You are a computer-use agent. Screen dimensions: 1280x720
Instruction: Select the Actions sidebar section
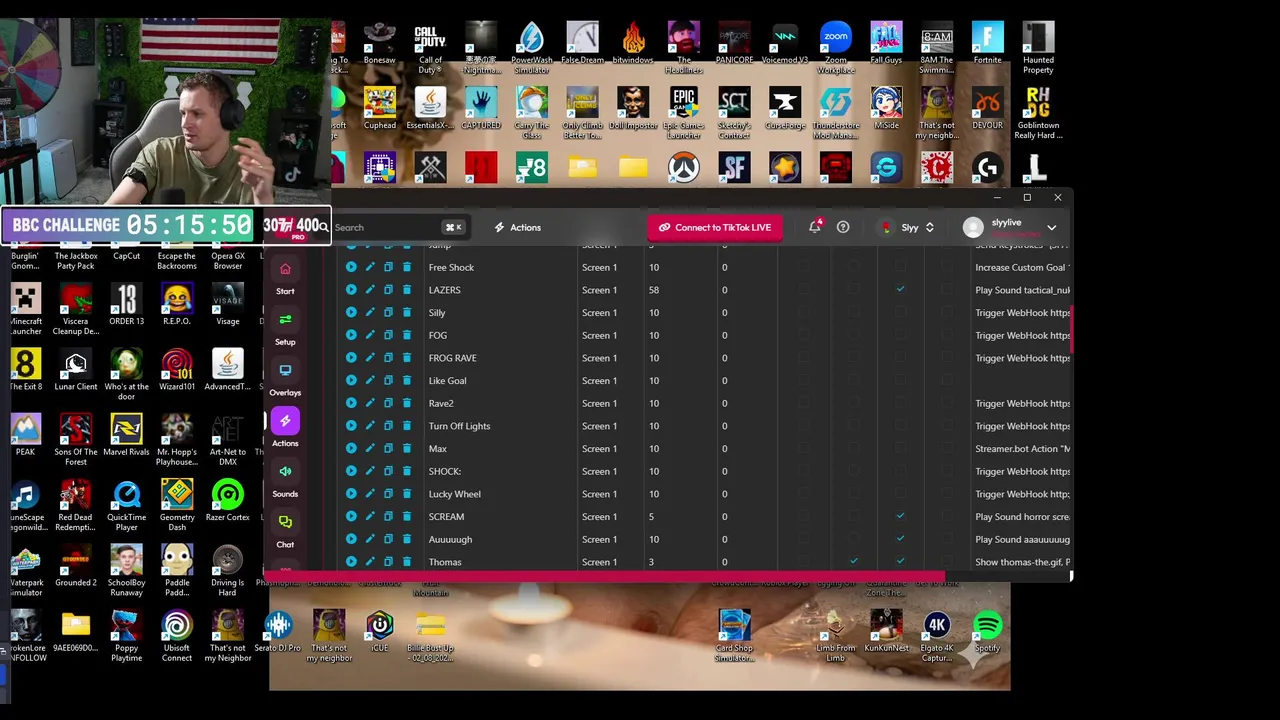point(285,429)
